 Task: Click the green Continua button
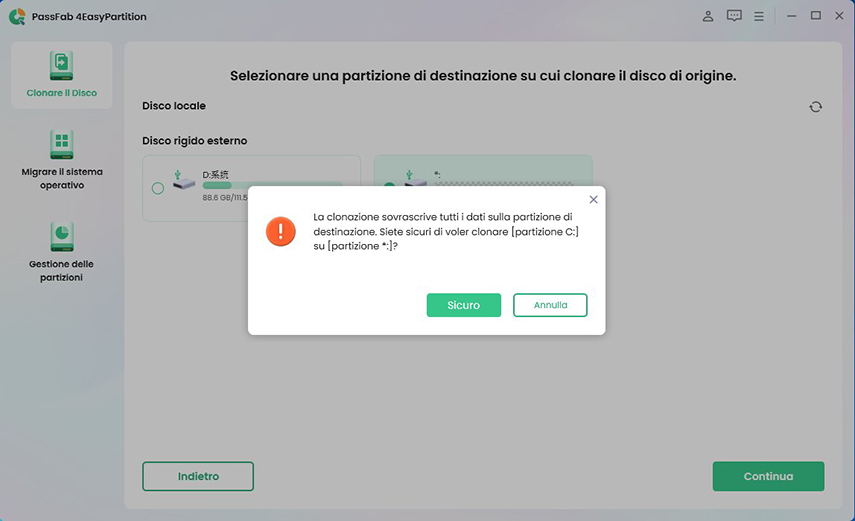768,476
